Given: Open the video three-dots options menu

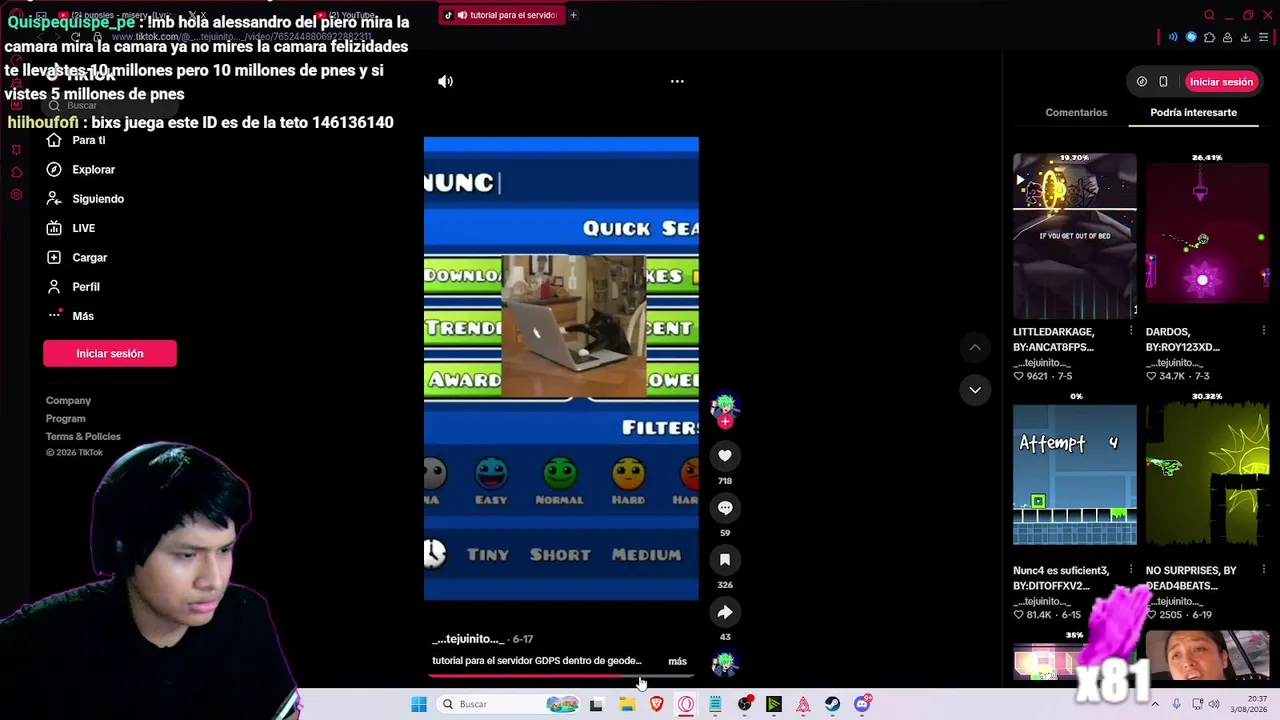Looking at the screenshot, I should 677,82.
